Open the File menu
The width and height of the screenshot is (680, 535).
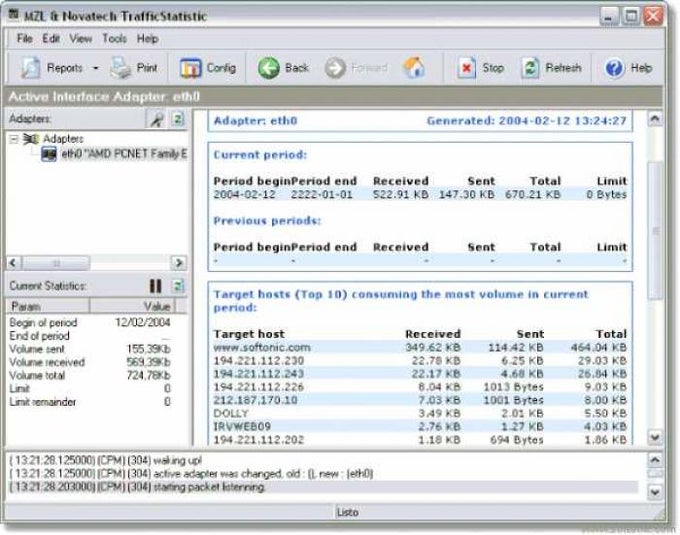[24, 39]
